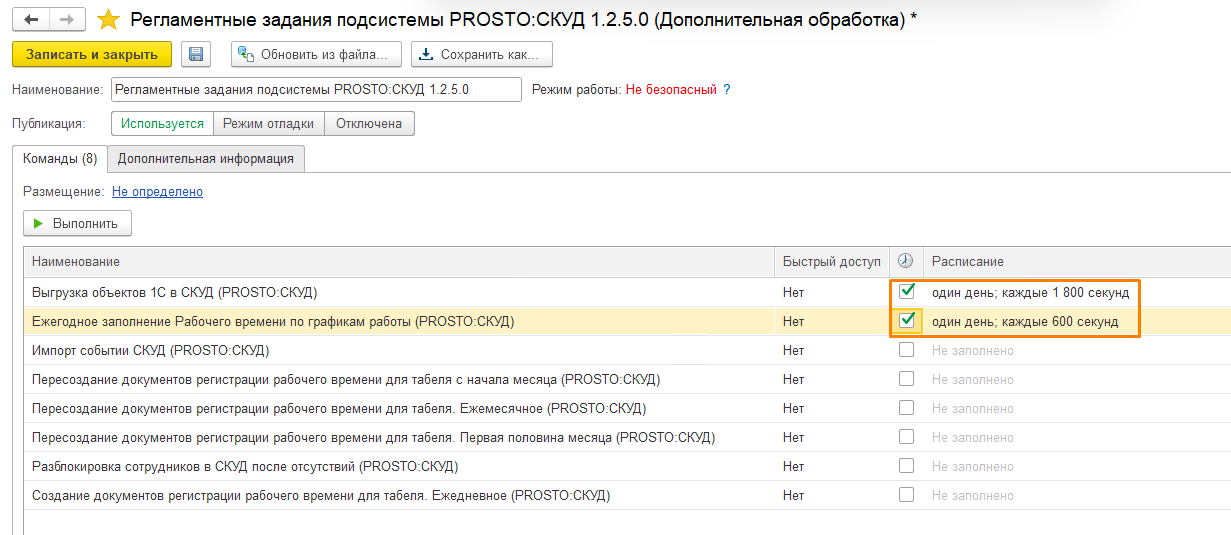Image resolution: width=1231 pixels, height=535 pixels.
Task: Open the Не определено placement link
Action: pos(157,191)
